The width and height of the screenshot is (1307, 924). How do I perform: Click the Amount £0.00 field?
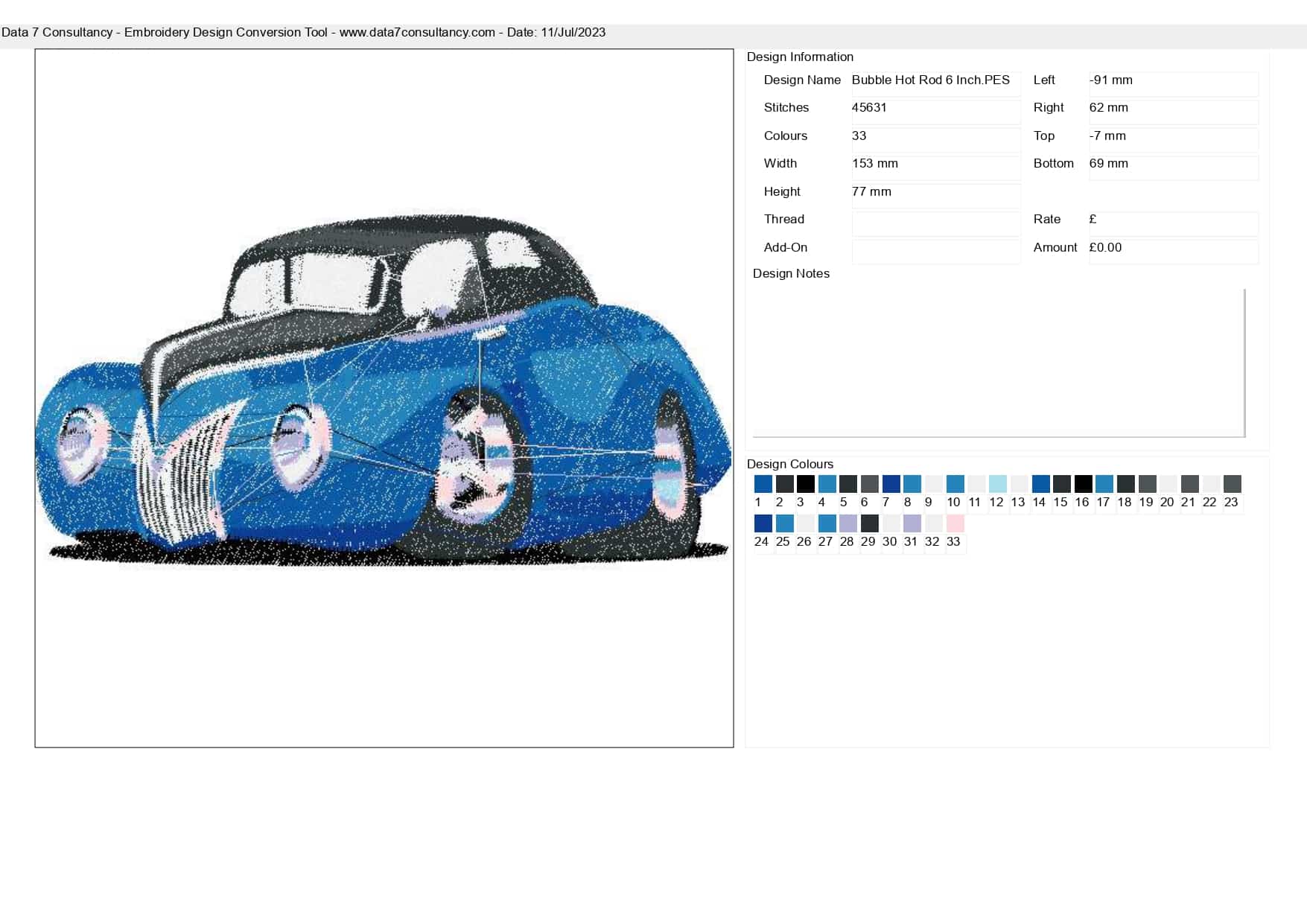[x=1174, y=252]
